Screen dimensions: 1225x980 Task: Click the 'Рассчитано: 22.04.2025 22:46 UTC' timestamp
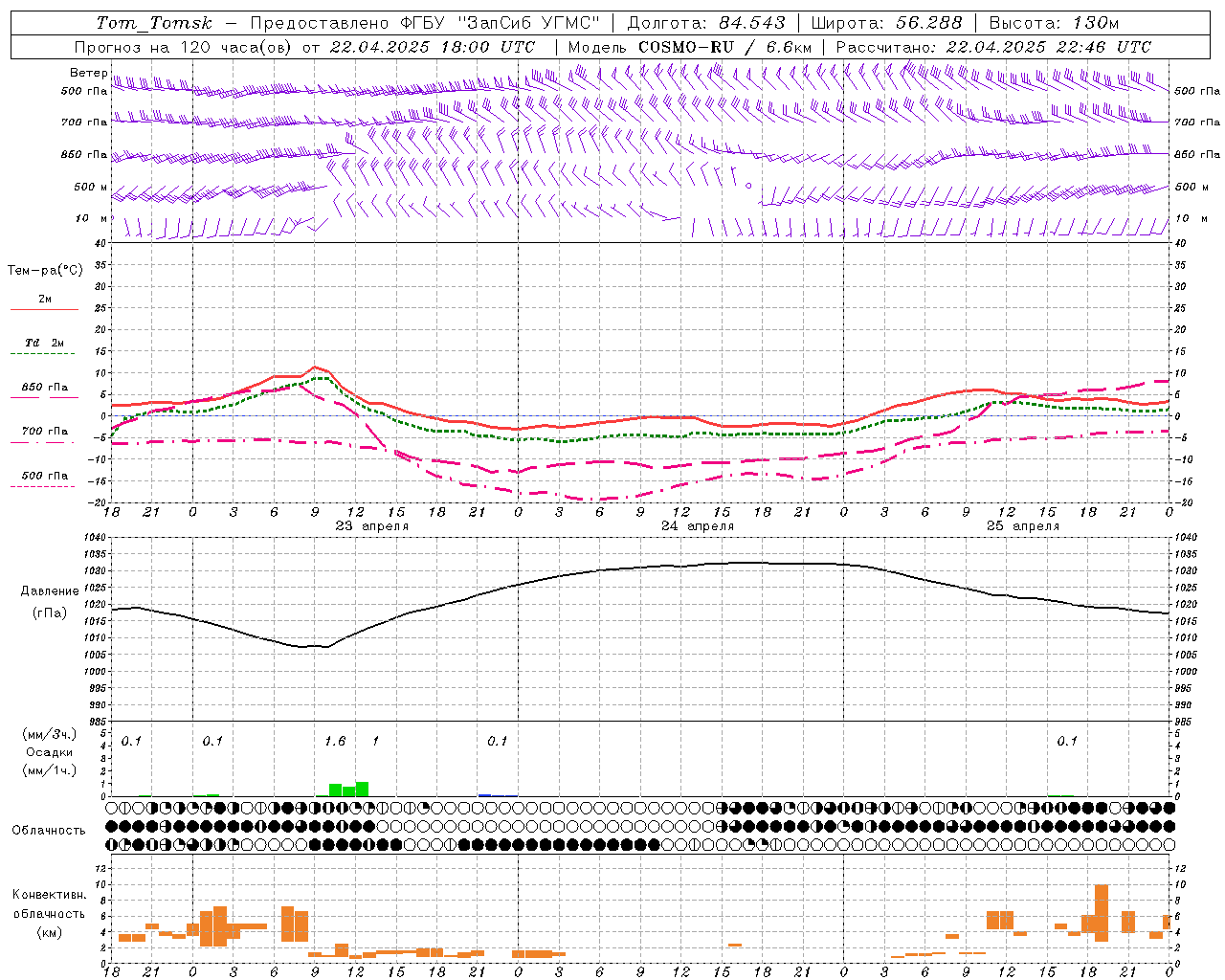click(993, 47)
